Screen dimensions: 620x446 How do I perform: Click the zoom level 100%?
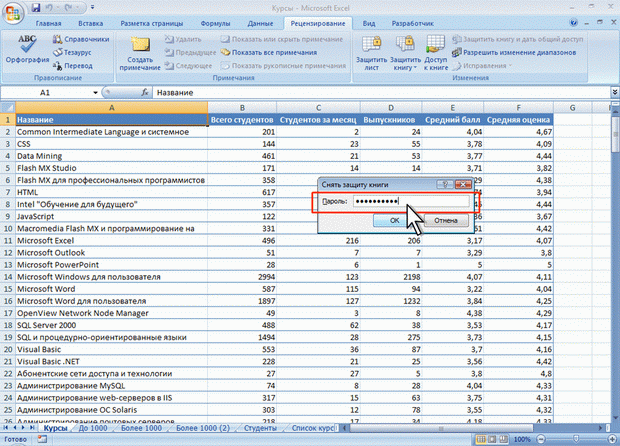coord(522,439)
